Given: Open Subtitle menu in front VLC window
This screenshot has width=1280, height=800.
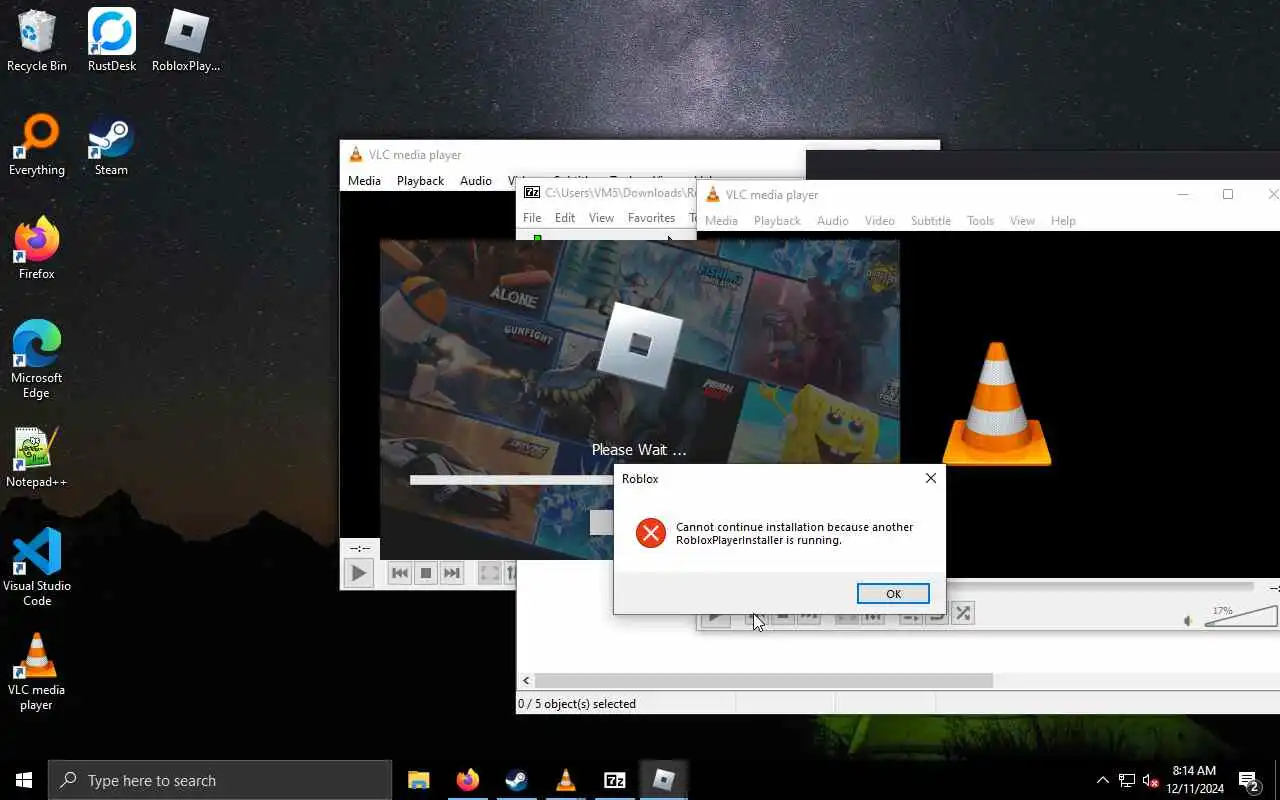Looking at the screenshot, I should pos(931,221).
